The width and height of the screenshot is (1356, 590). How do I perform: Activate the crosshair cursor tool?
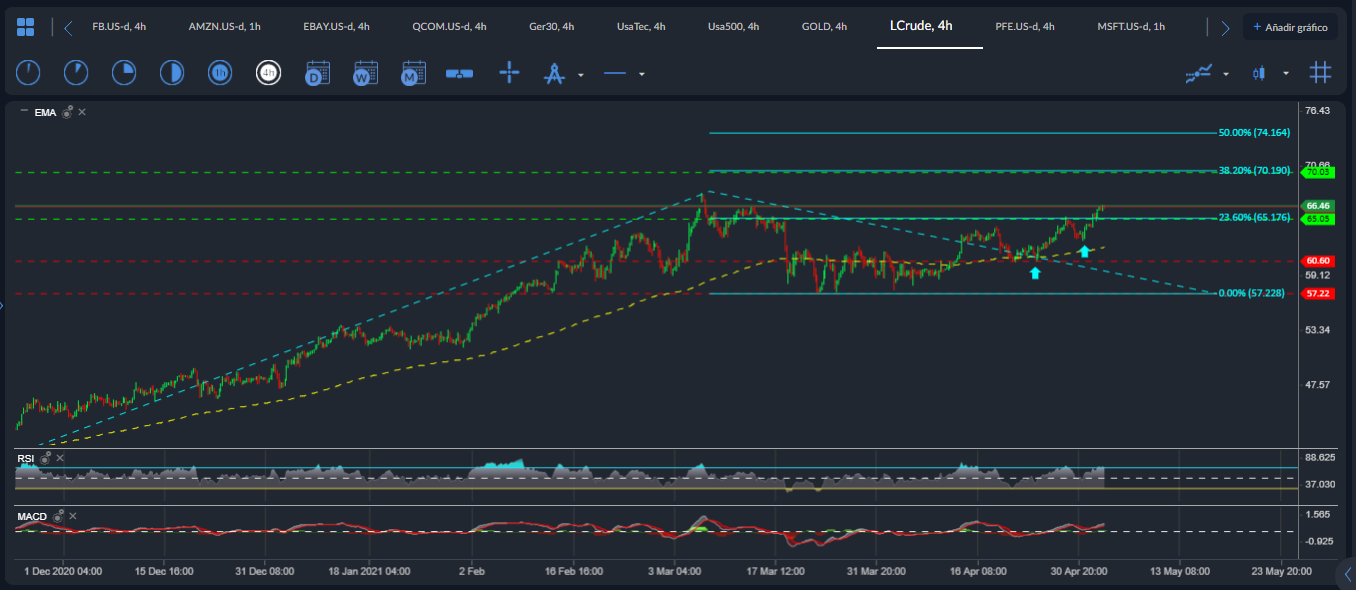[x=509, y=72]
